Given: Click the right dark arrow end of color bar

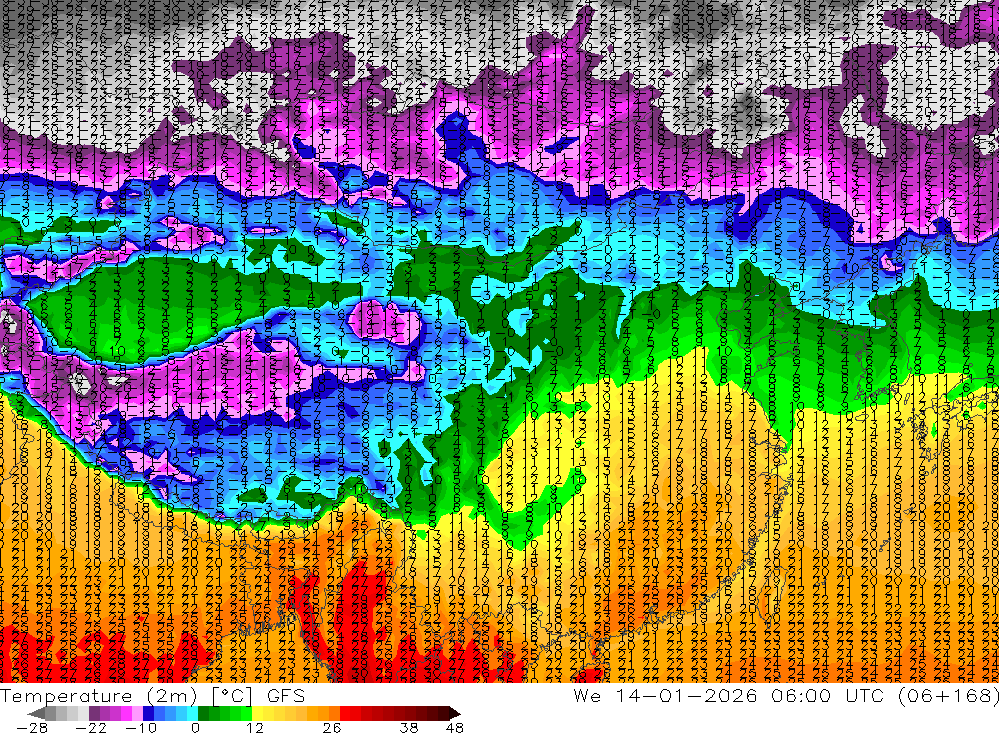Looking at the screenshot, I should pyautogui.click(x=455, y=714).
